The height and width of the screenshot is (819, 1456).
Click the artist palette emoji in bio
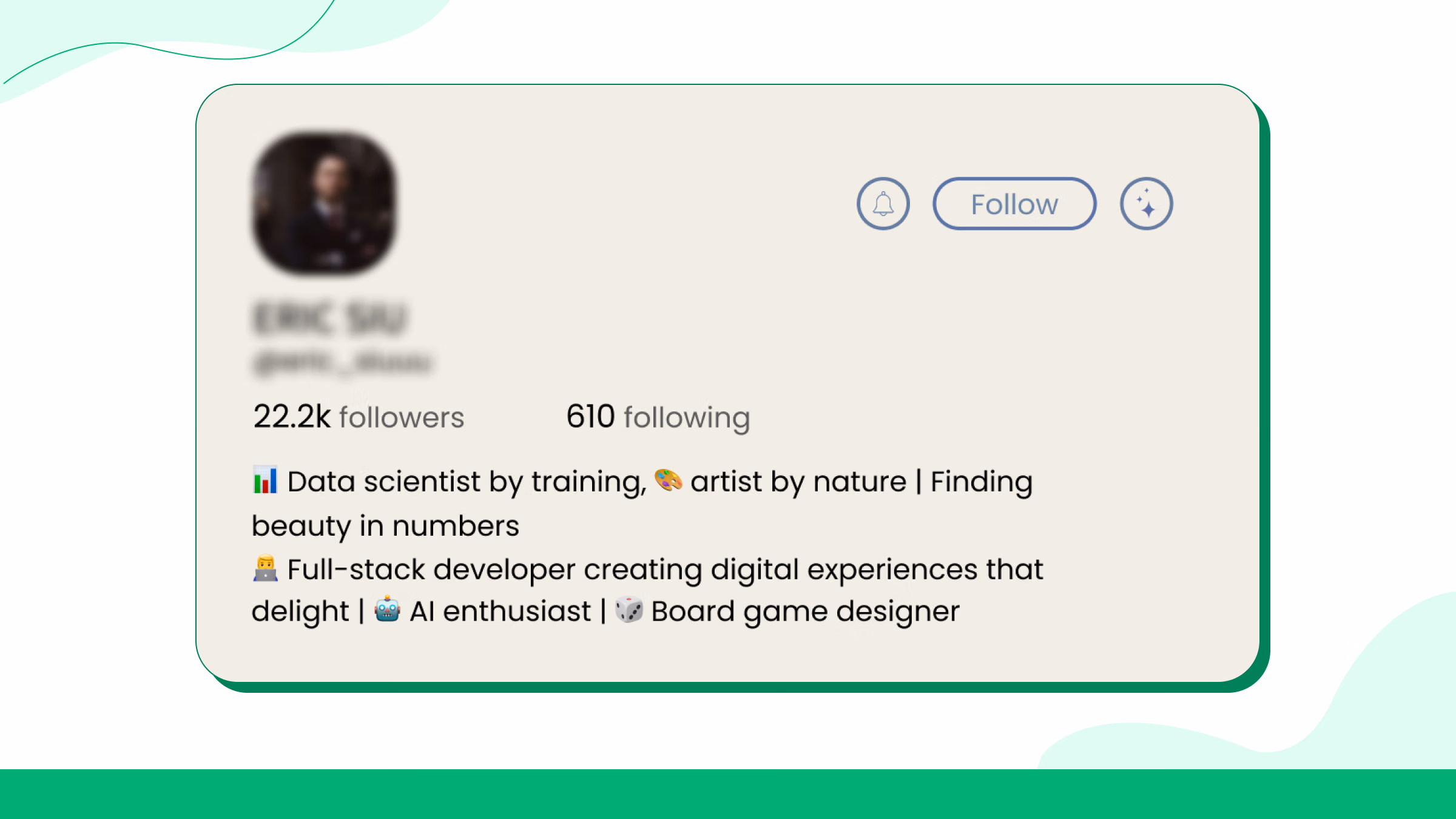[x=669, y=480]
